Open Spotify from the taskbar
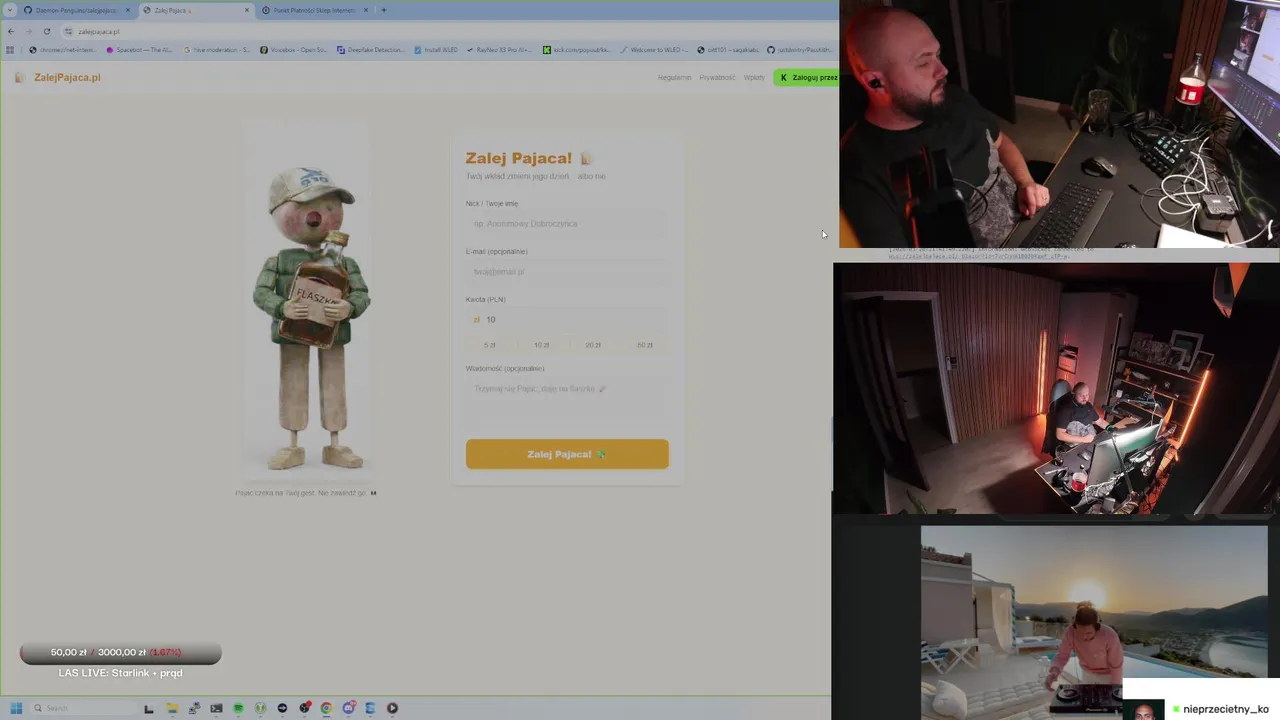 pyautogui.click(x=238, y=708)
